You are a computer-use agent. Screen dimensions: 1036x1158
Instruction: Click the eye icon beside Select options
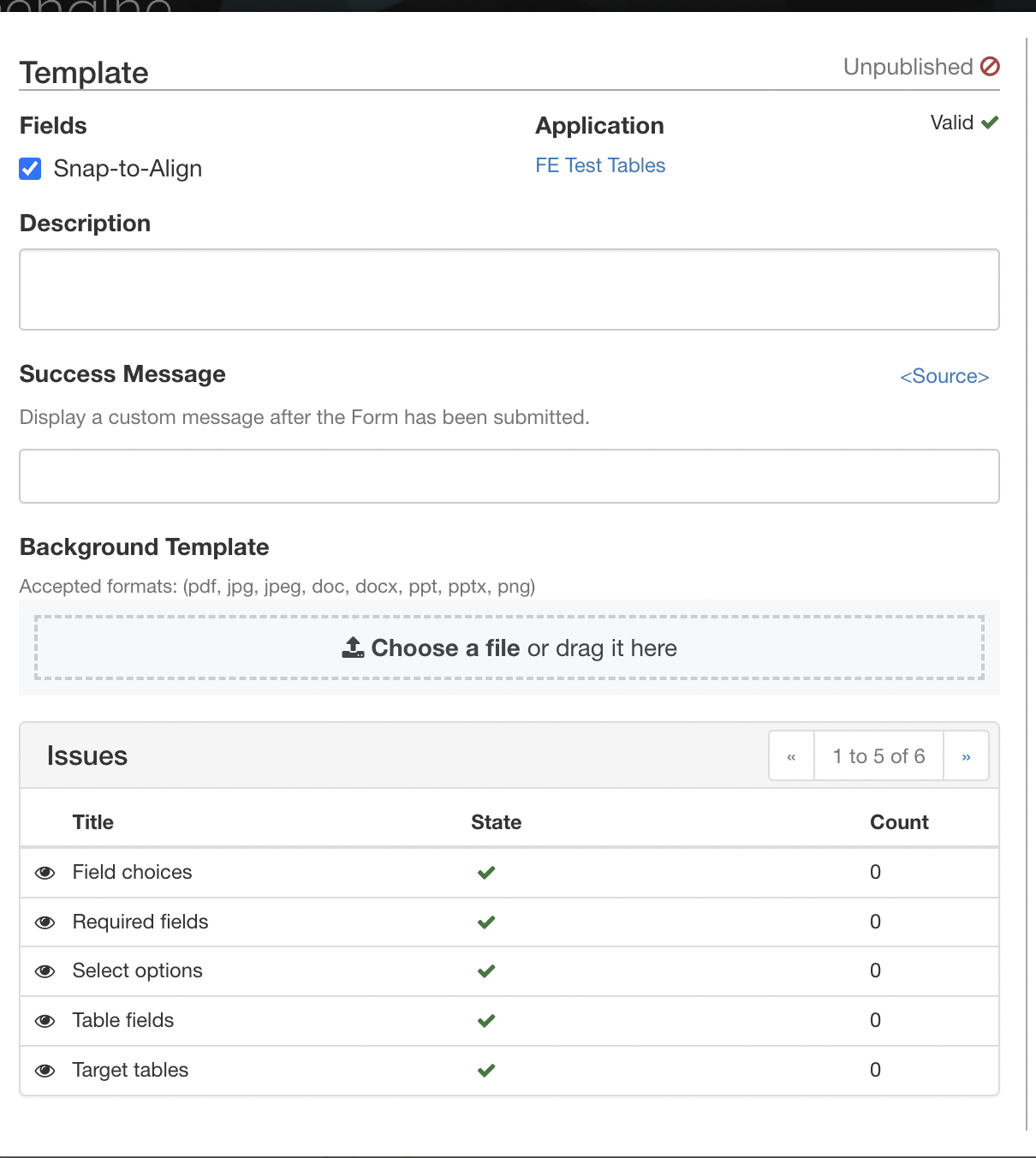coord(45,971)
